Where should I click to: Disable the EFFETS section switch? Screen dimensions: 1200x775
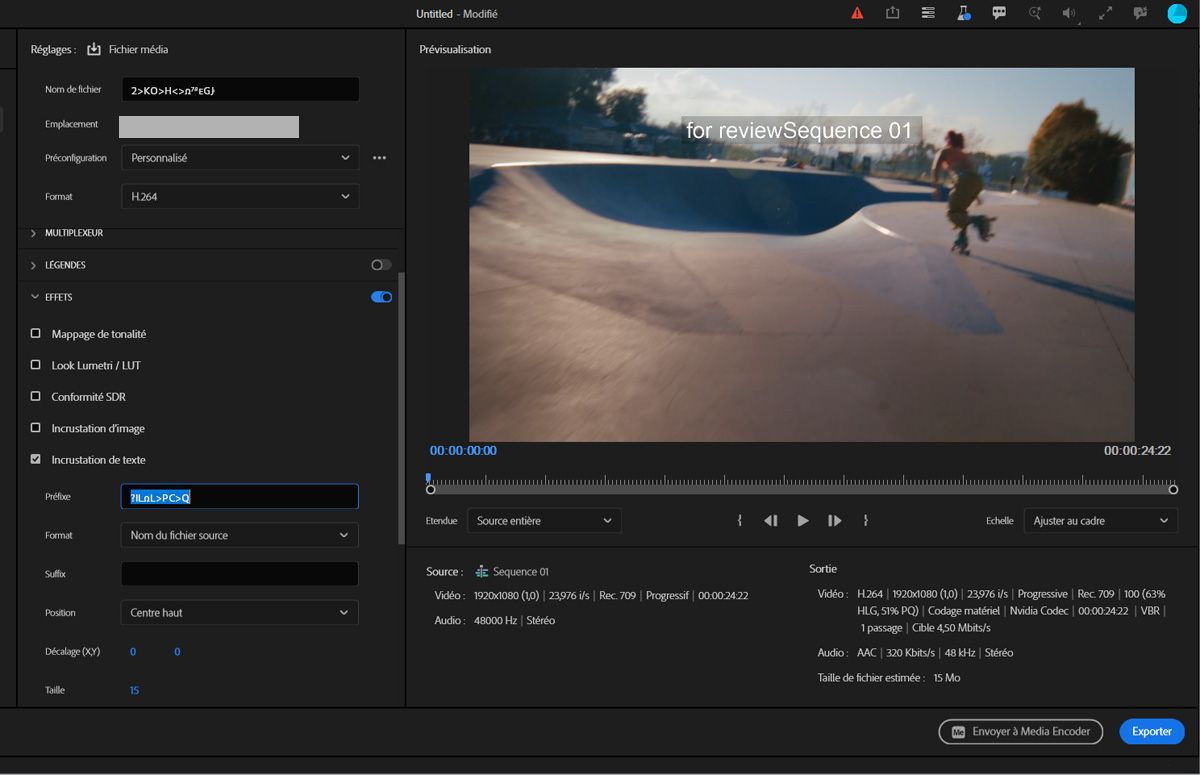click(381, 297)
